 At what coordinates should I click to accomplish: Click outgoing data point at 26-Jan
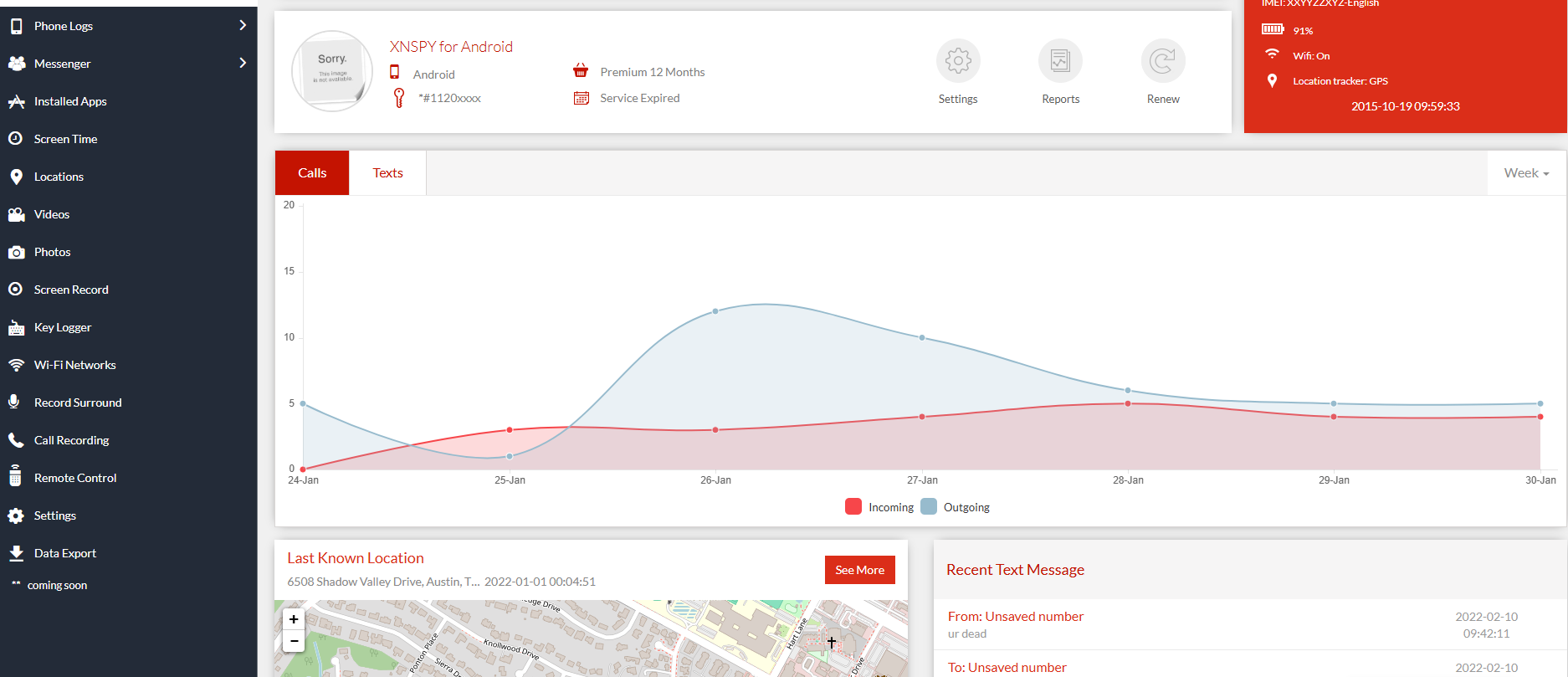[715, 311]
